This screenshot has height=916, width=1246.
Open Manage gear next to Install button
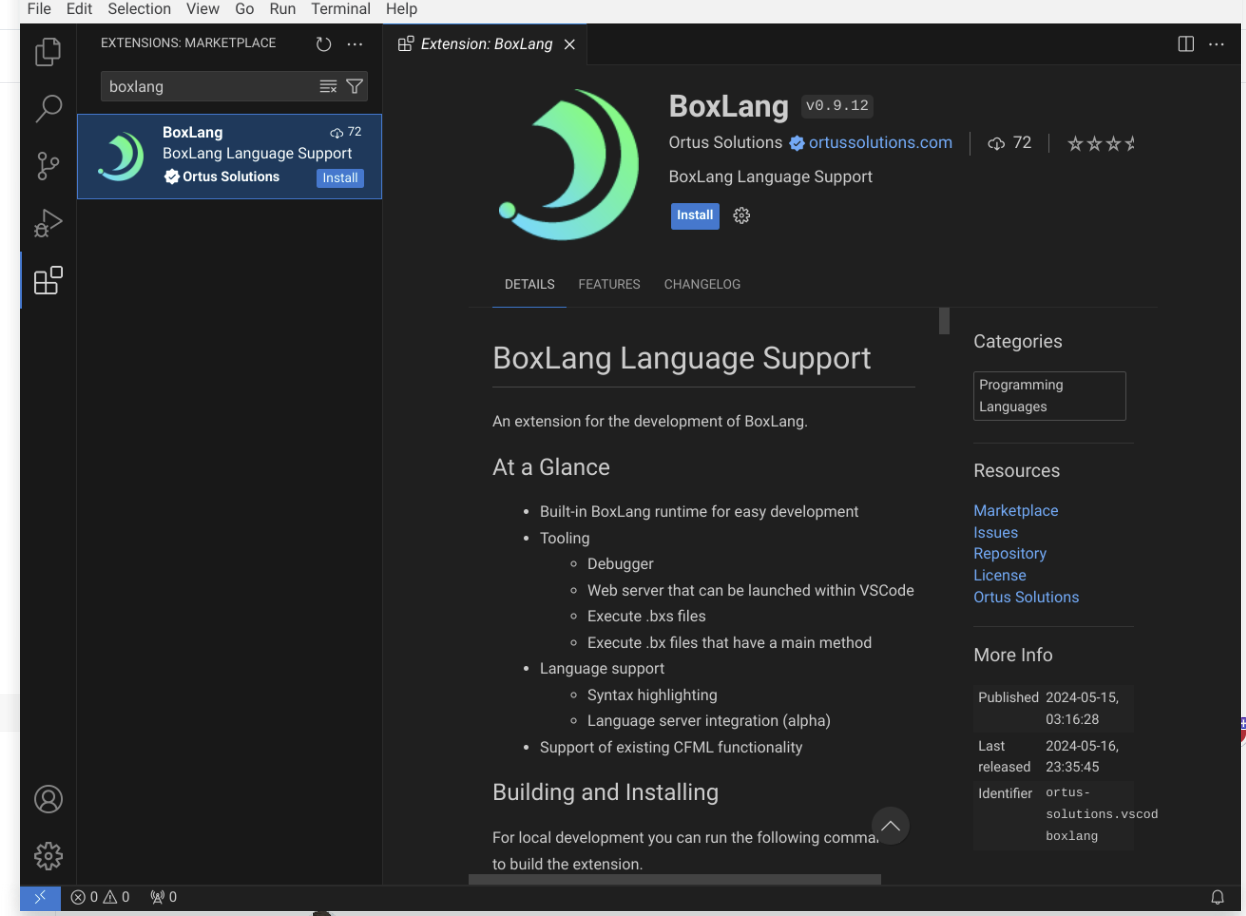[741, 215]
